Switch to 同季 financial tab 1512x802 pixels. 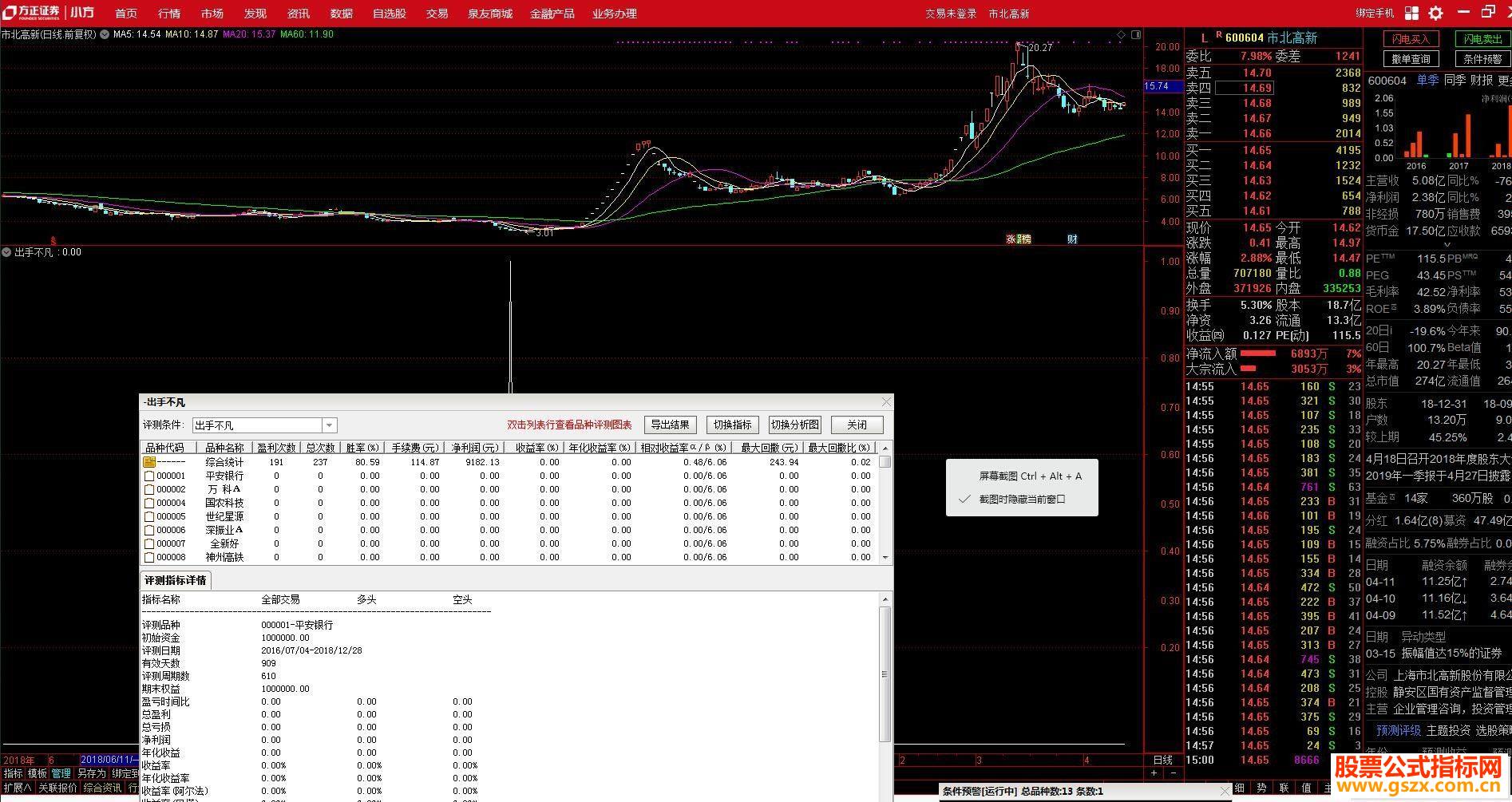tap(1455, 81)
